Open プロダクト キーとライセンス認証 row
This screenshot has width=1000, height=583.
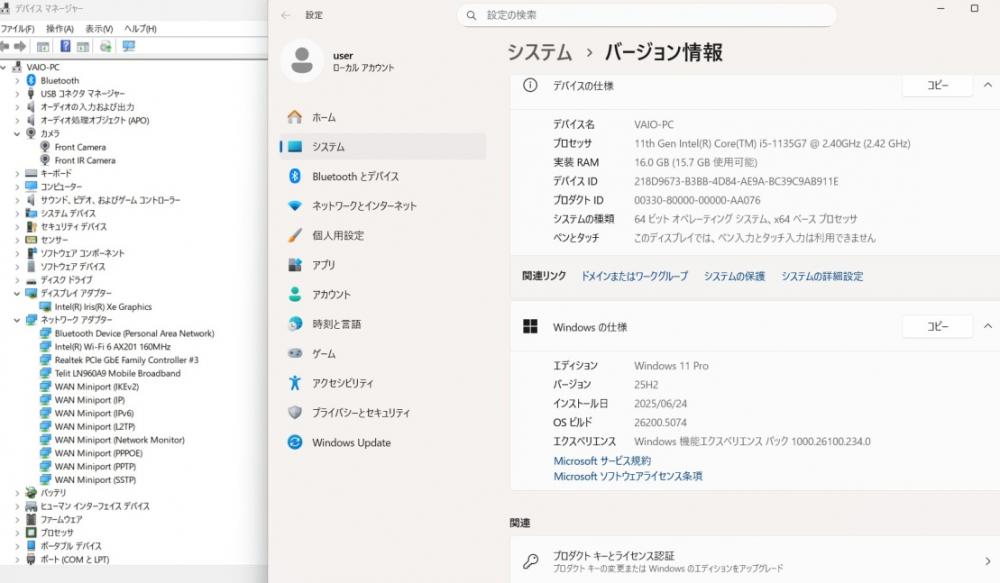coord(755,561)
